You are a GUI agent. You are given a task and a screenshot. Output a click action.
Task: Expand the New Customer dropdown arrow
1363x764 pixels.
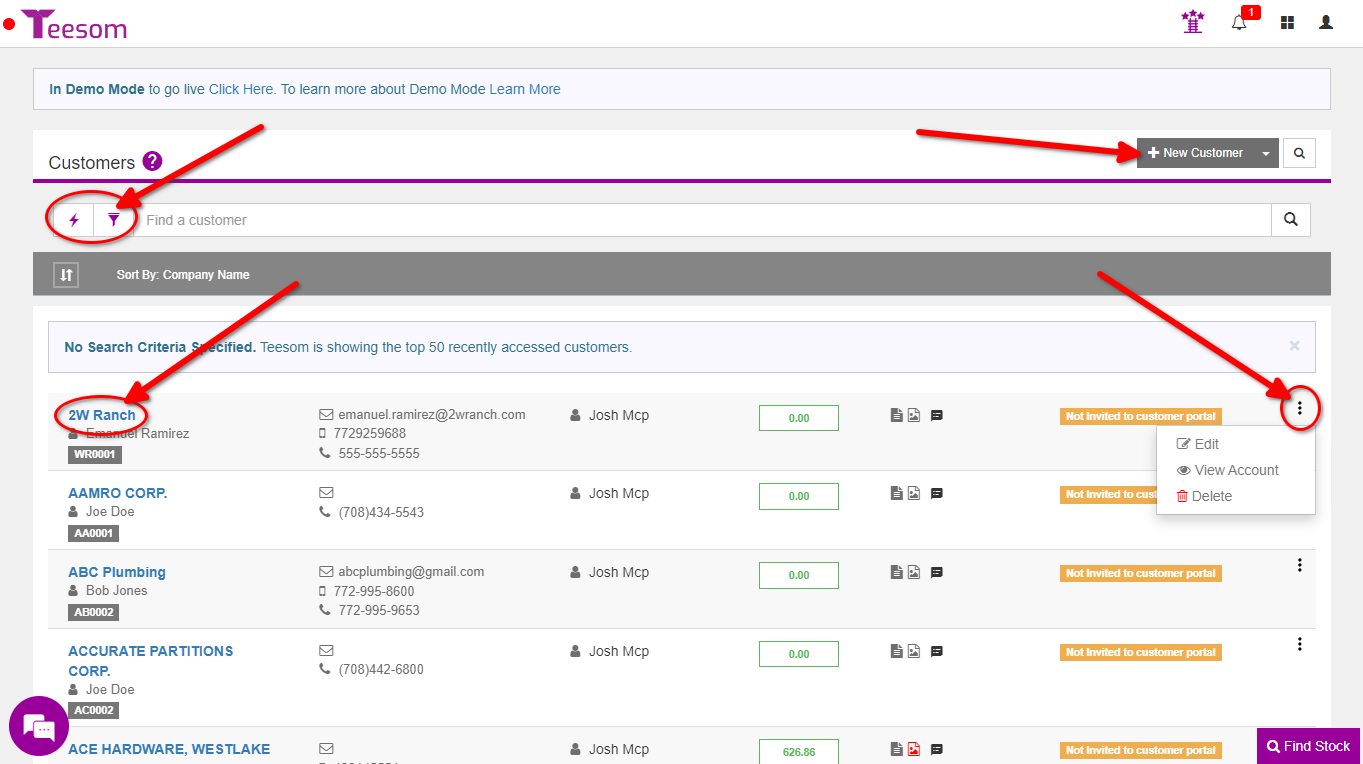(x=1266, y=153)
